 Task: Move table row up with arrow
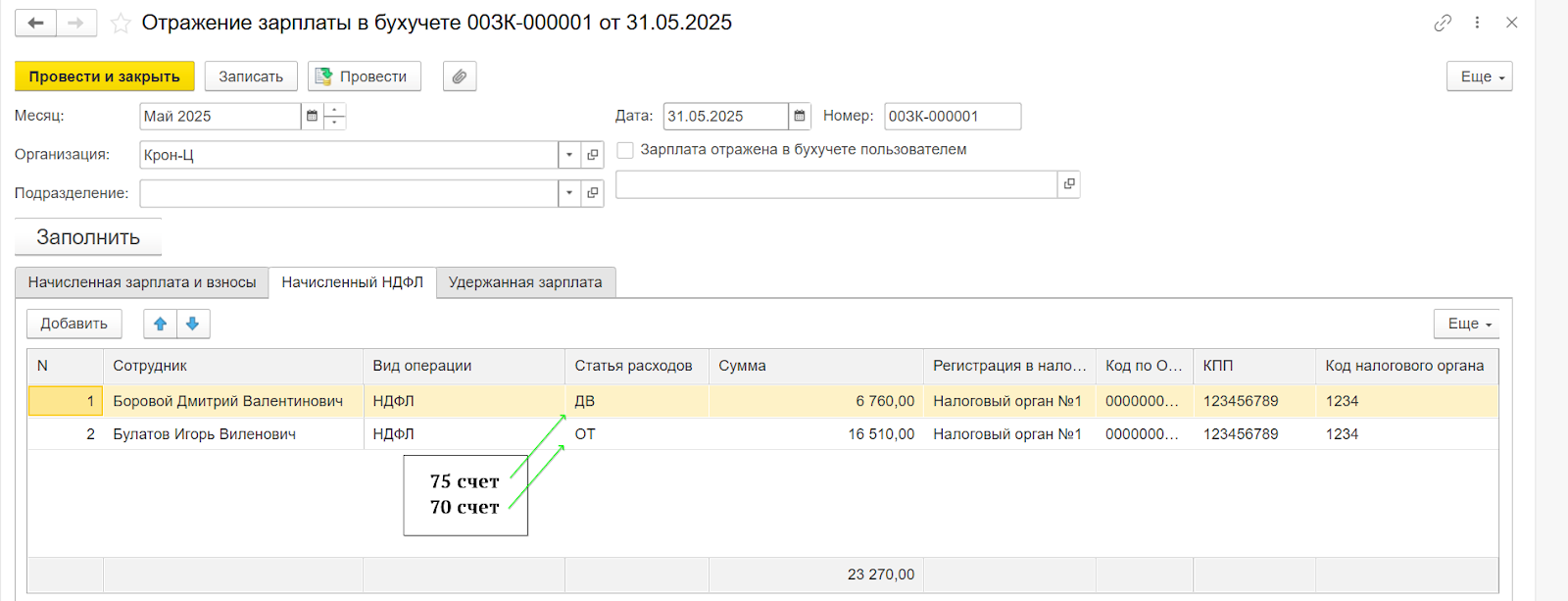pos(160,324)
